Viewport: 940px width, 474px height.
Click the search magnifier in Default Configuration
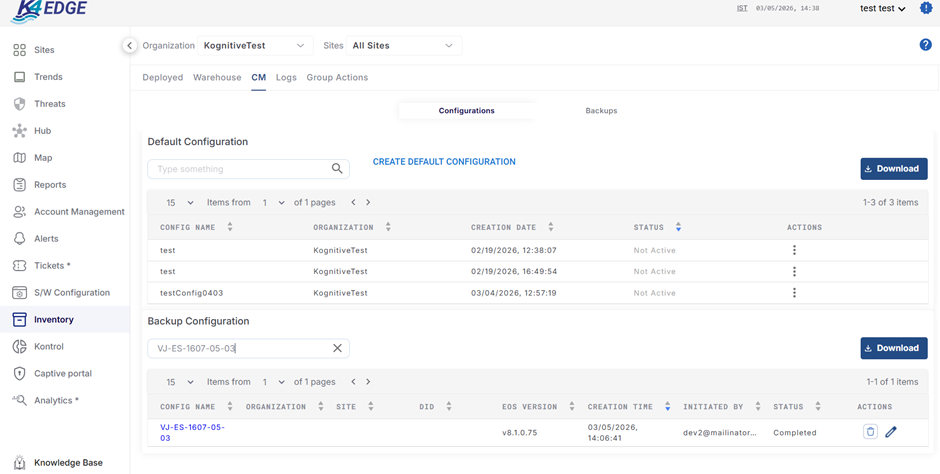[337, 169]
